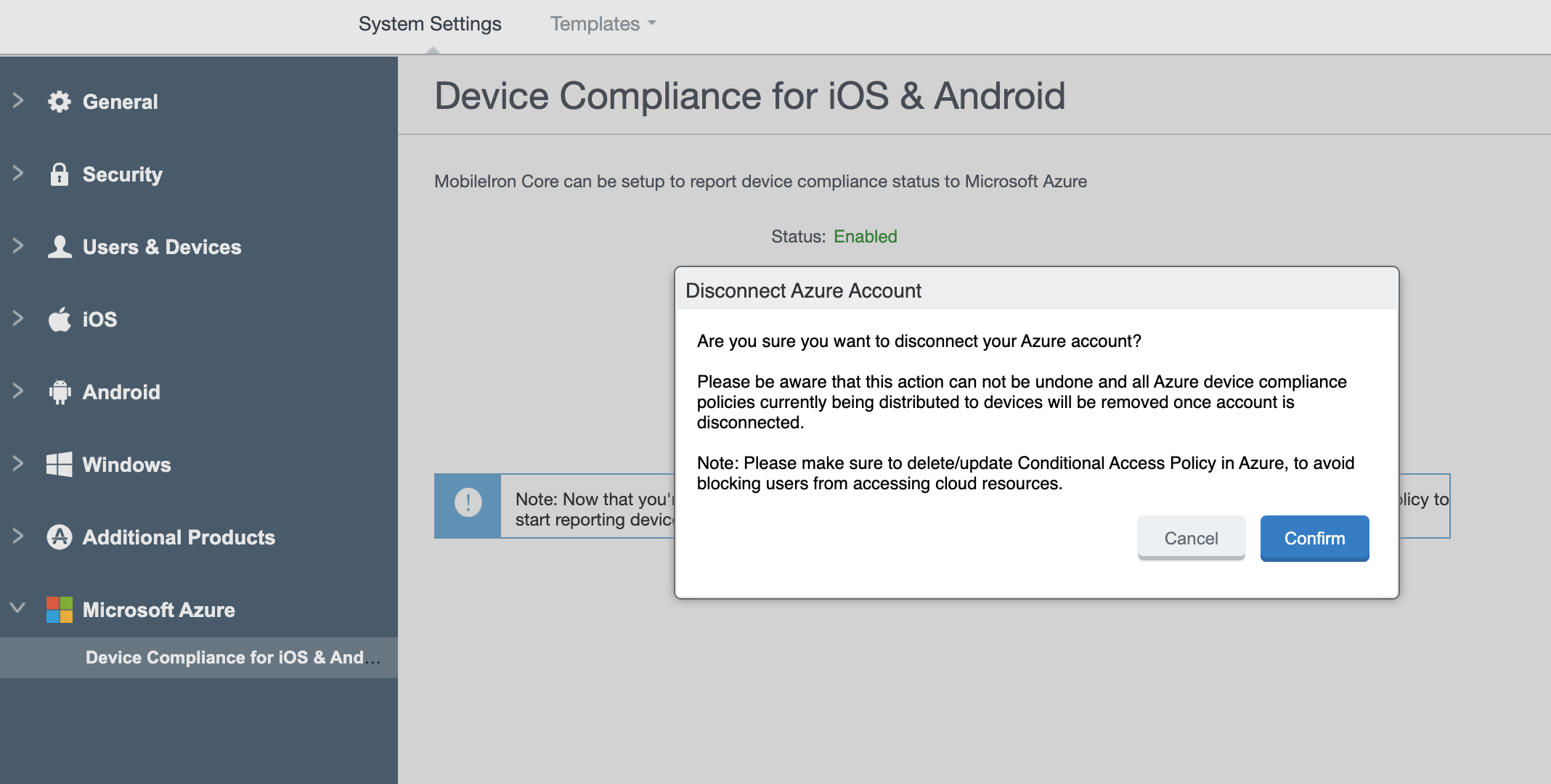This screenshot has height=784, width=1551.
Task: Click the Microsoft Azure colored squares icon
Action: 60,610
